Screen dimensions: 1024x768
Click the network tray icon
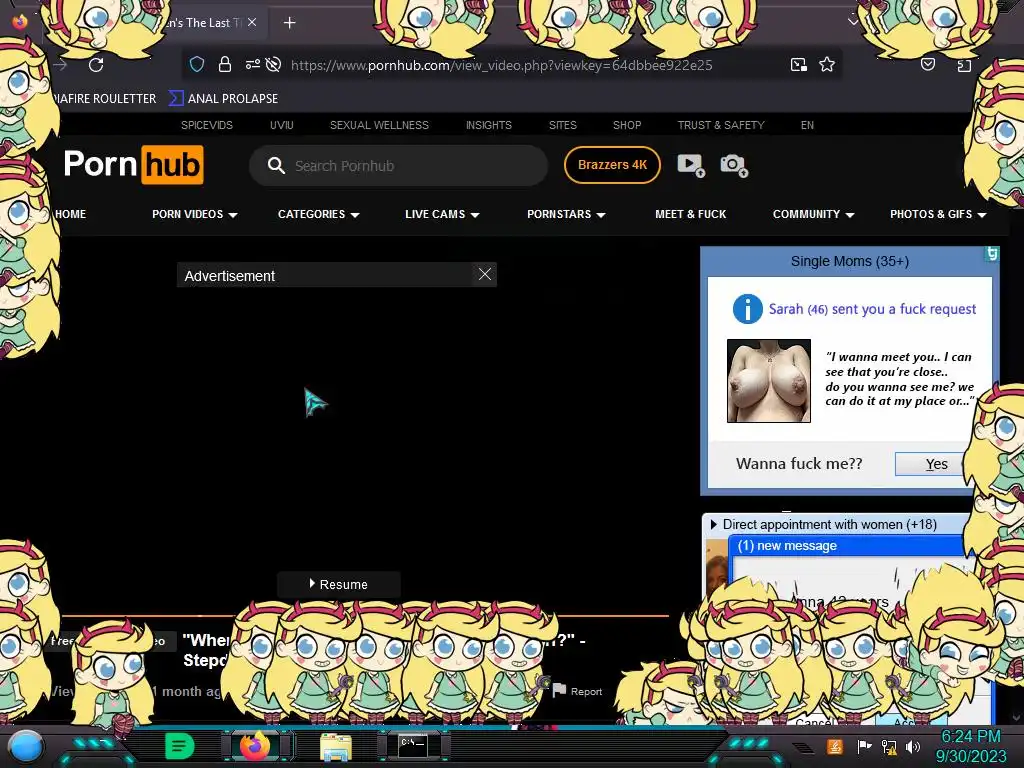[889, 746]
